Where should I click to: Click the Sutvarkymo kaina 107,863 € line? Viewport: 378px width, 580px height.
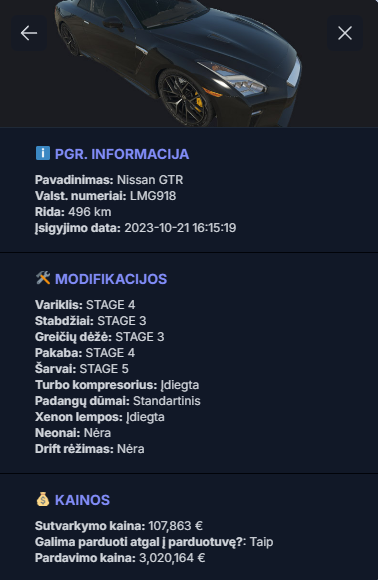coord(119,526)
